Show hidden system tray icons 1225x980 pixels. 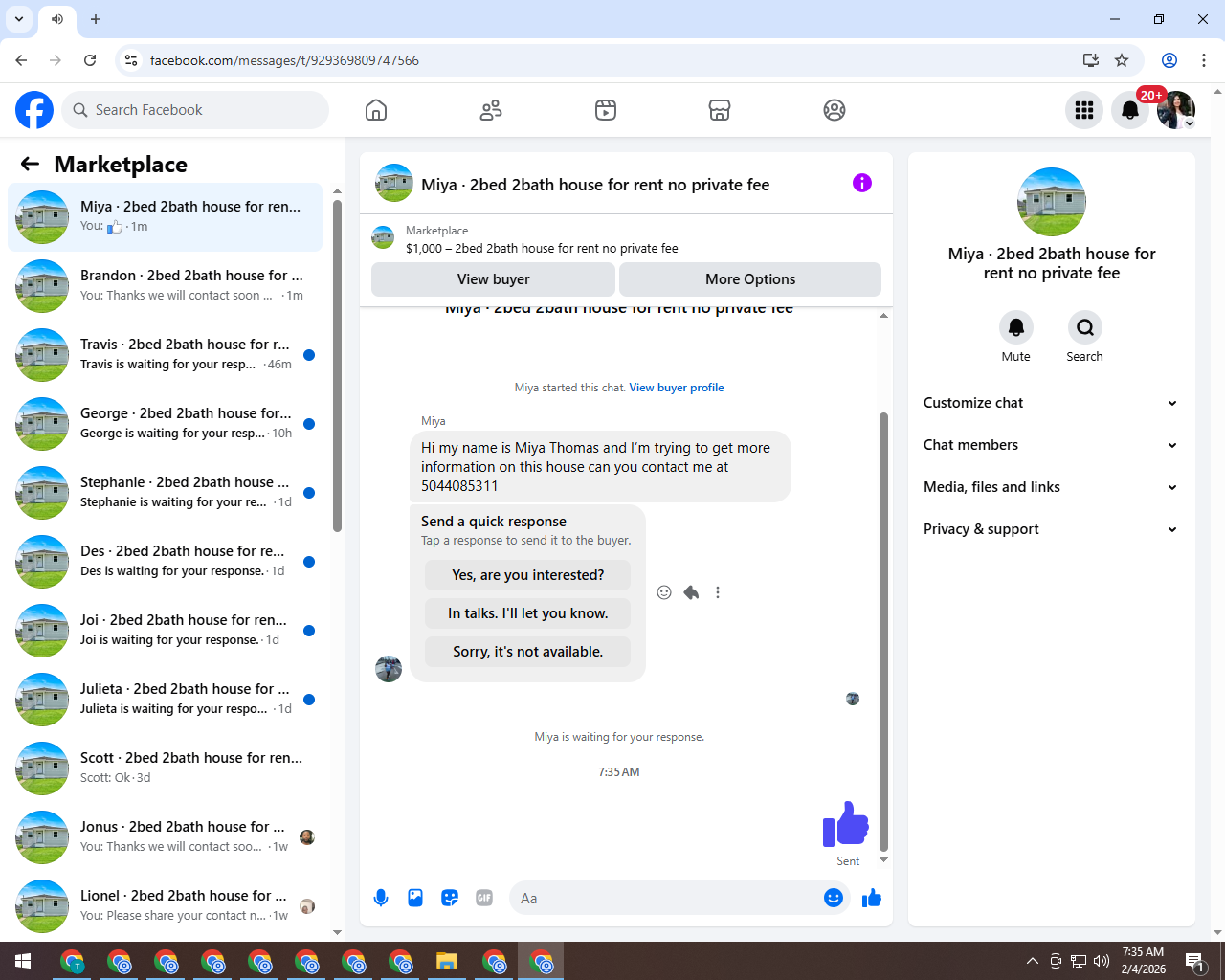coord(1032,961)
